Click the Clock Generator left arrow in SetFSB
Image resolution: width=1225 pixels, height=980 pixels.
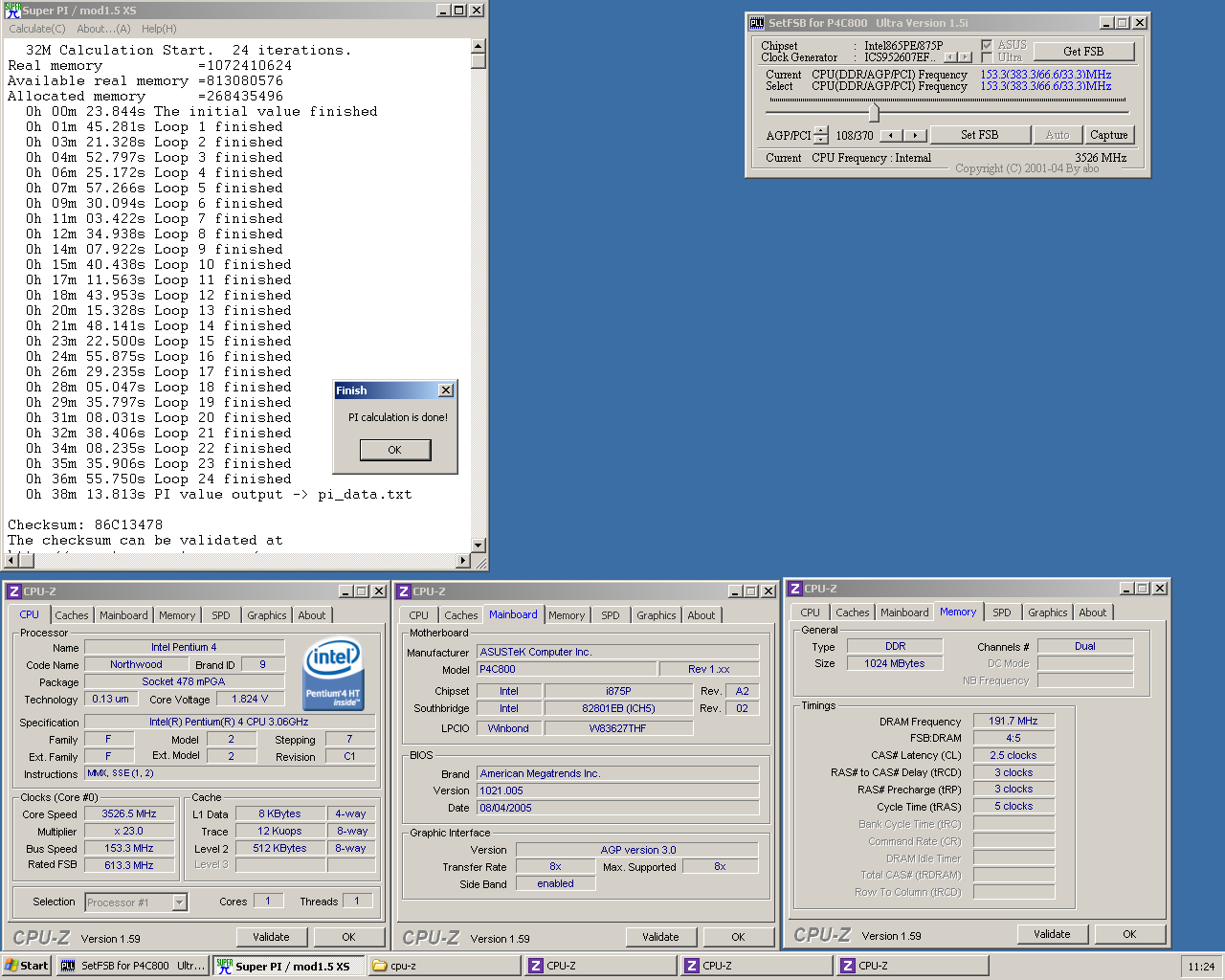click(x=950, y=57)
